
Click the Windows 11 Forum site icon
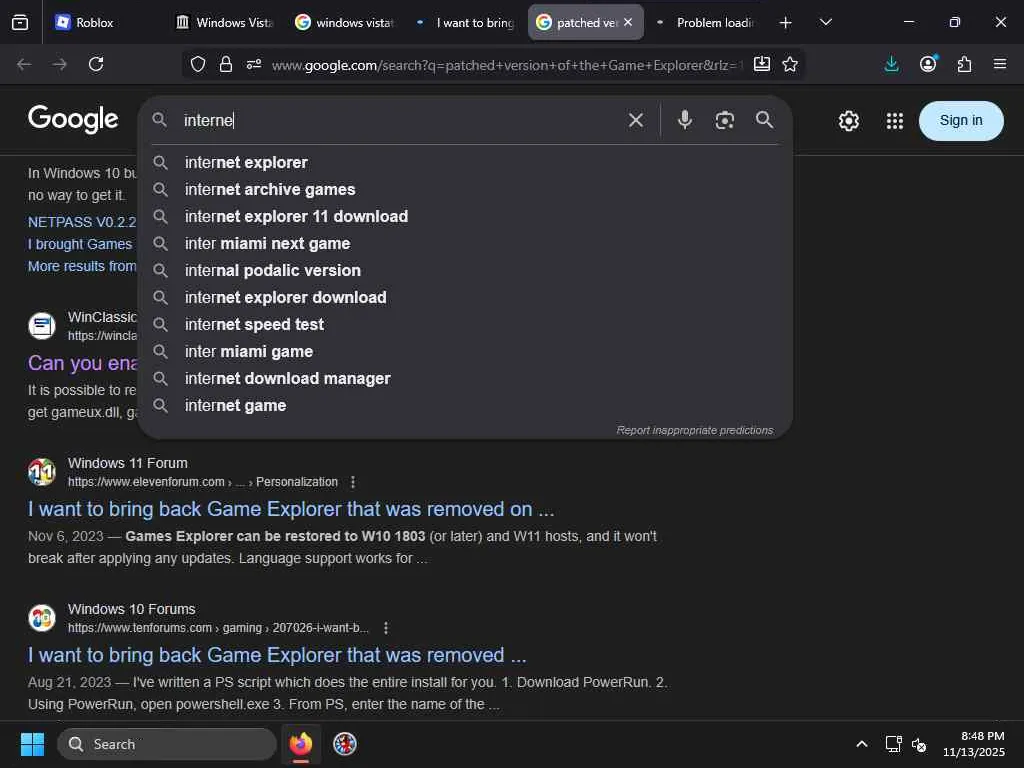pos(42,472)
